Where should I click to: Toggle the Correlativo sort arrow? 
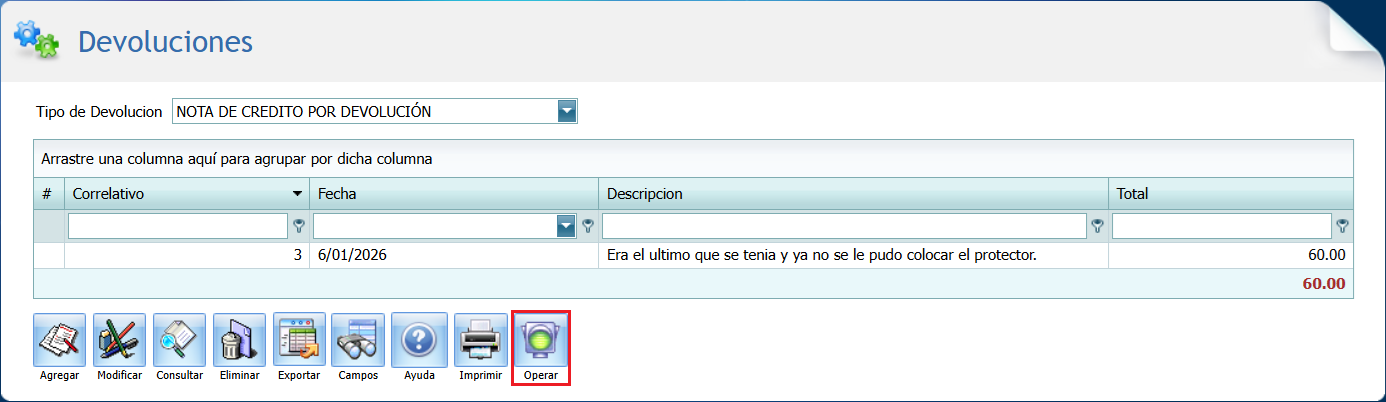[x=297, y=194]
